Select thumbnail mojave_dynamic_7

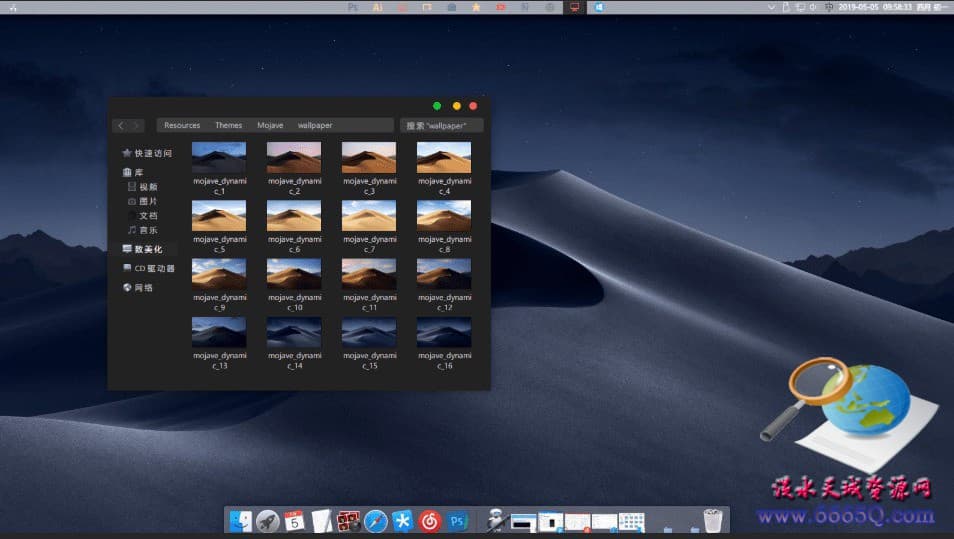(369, 215)
